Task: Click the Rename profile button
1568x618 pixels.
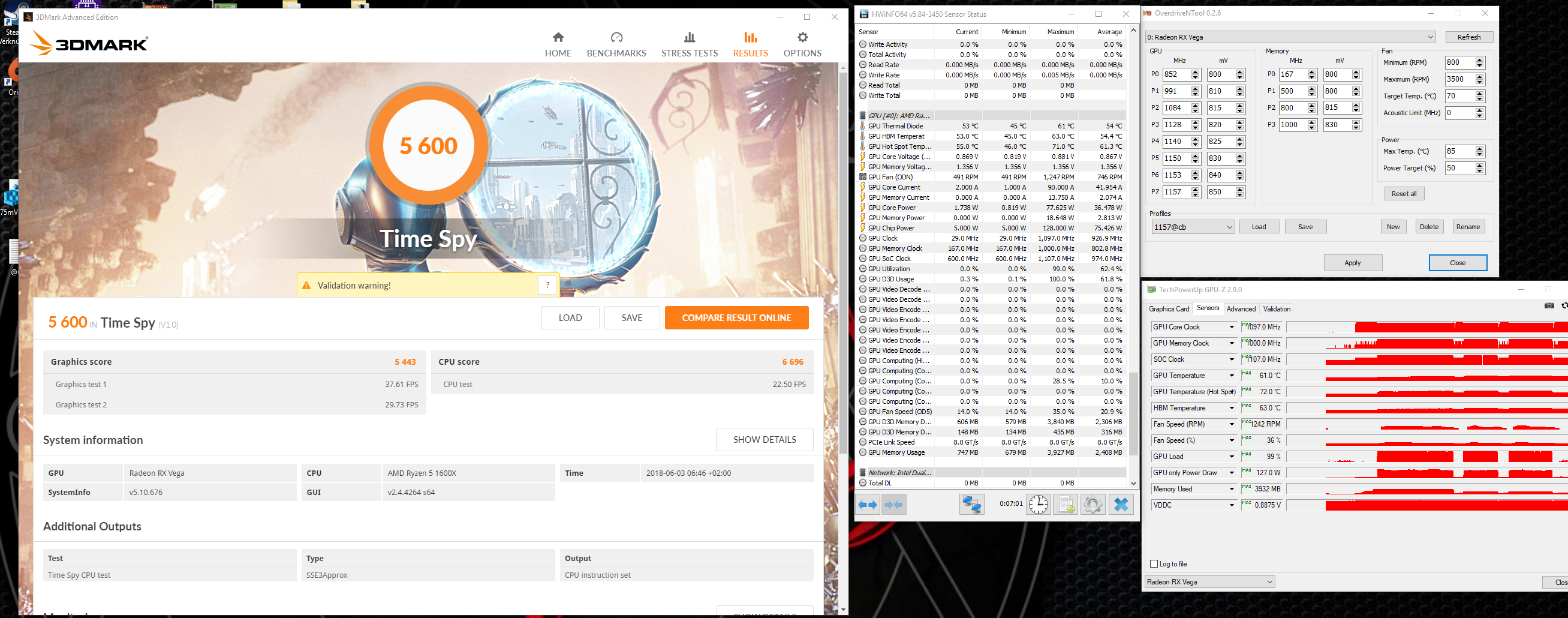Action: [1468, 226]
